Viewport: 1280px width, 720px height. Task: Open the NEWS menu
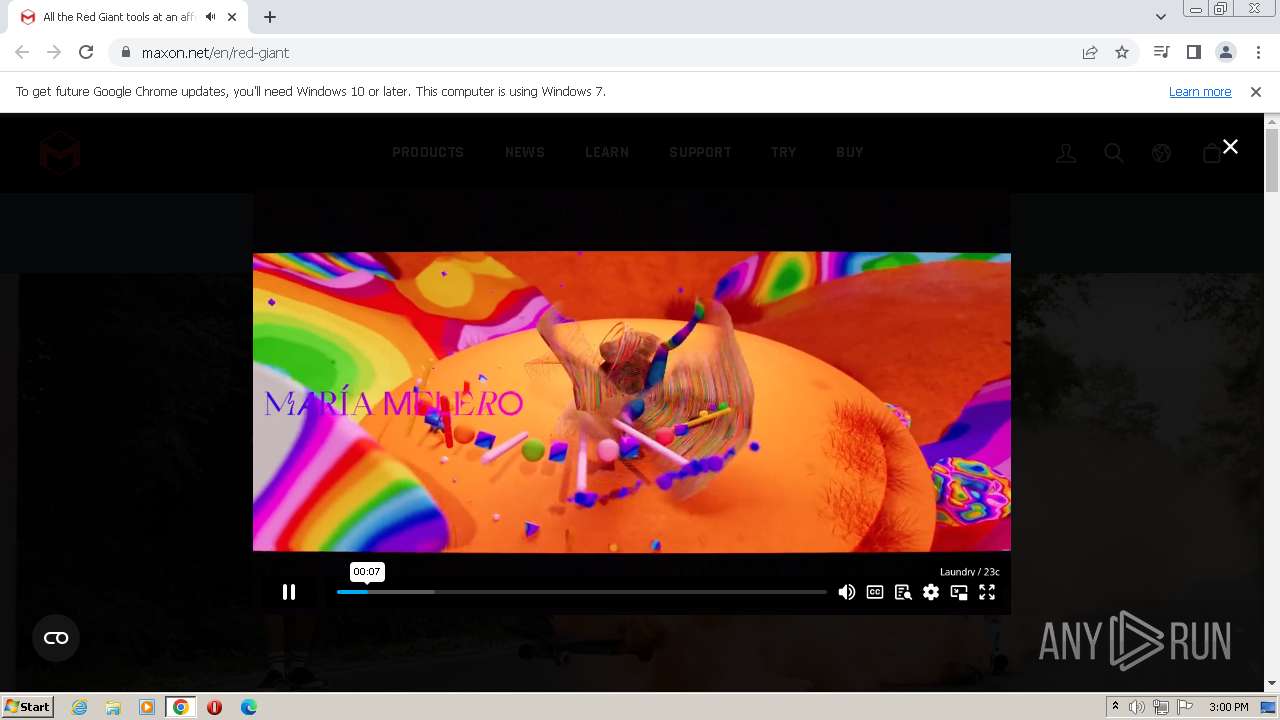click(525, 153)
